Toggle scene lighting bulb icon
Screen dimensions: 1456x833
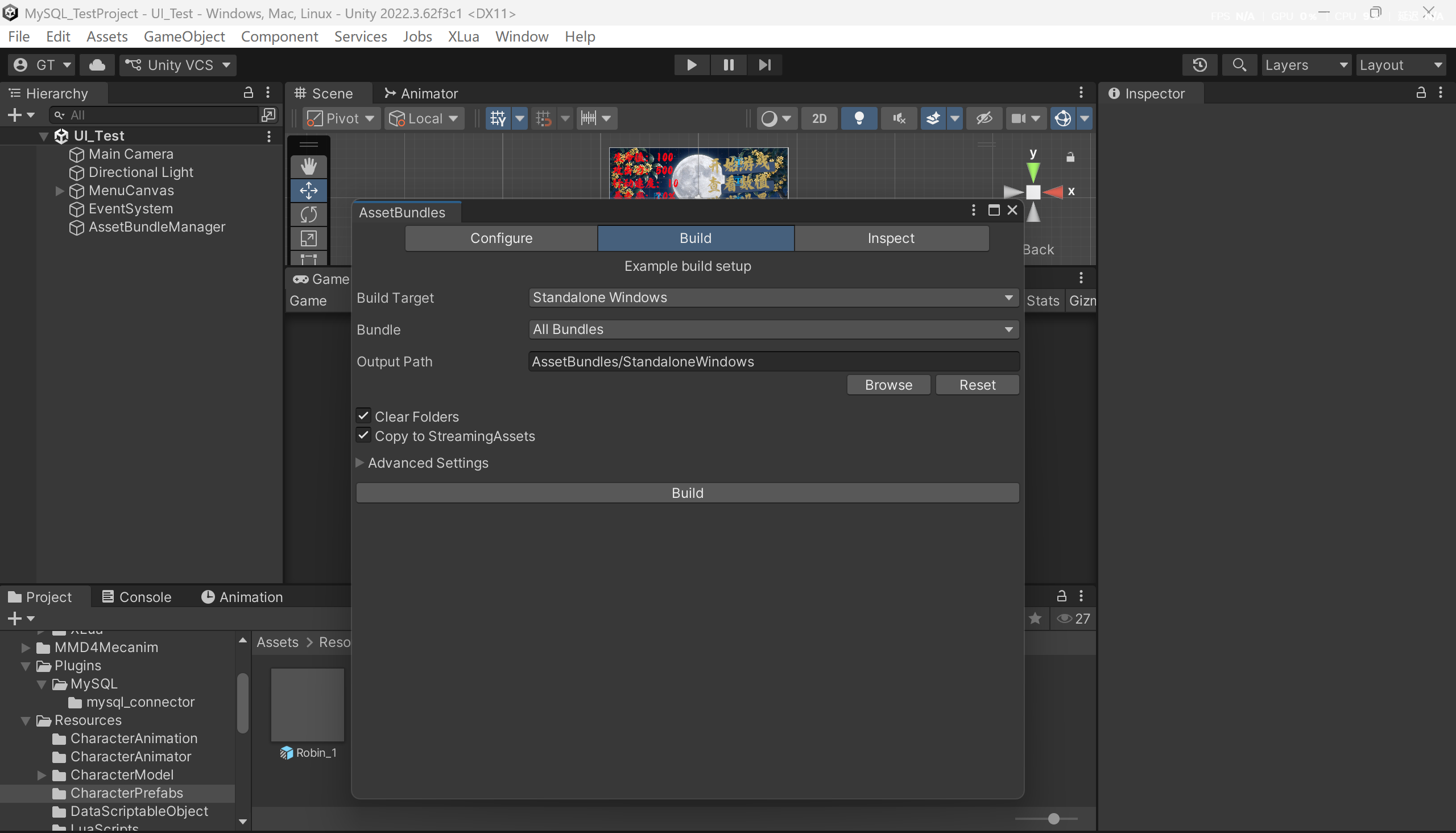(x=858, y=118)
